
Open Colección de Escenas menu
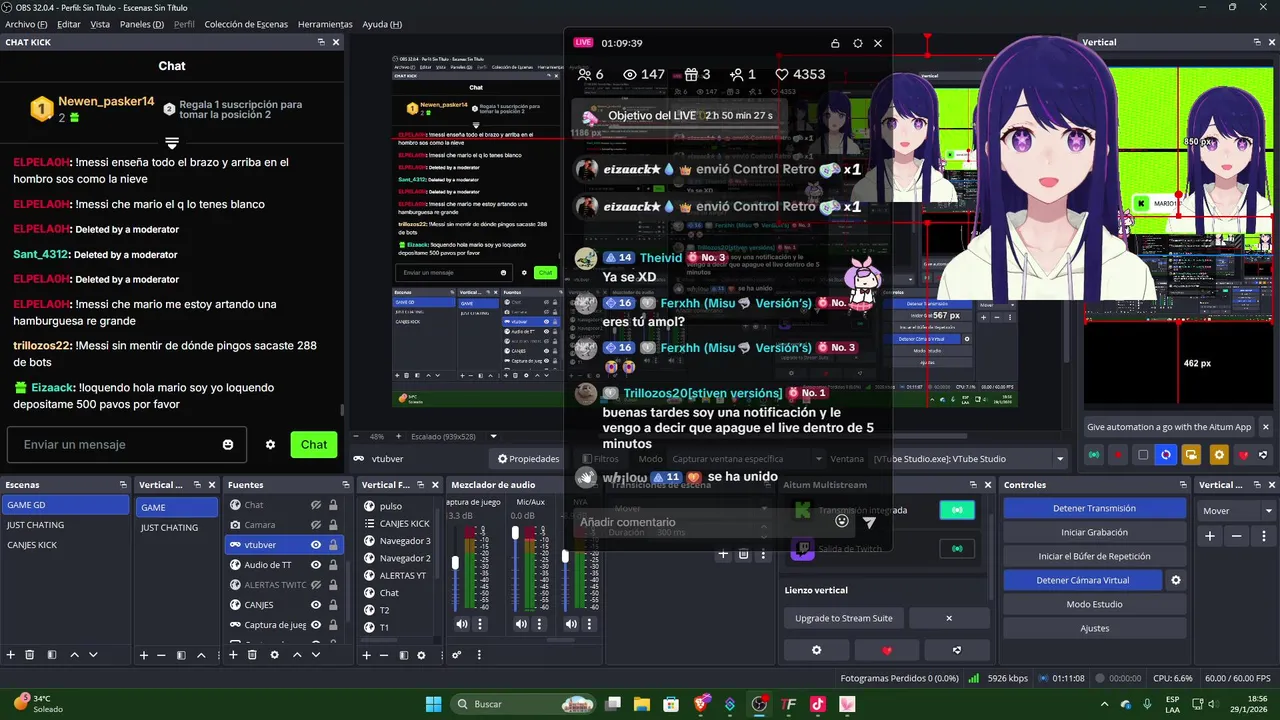tap(246, 24)
